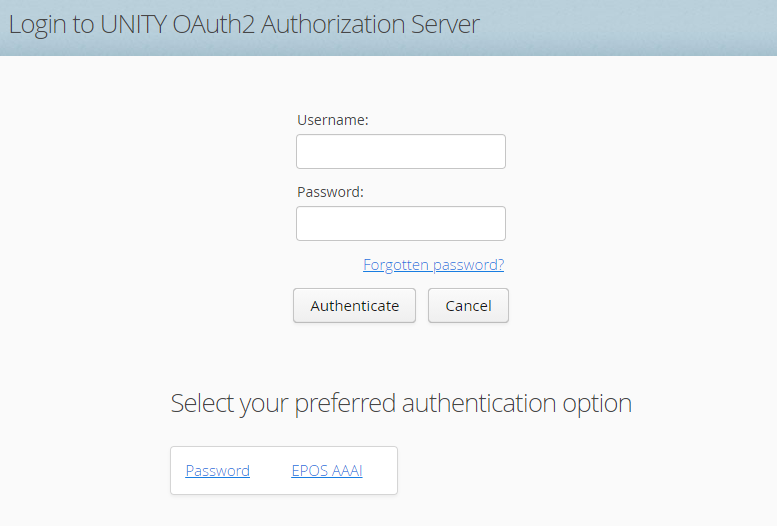Click the word Select starting the heading
777x526 pixels.
202,403
